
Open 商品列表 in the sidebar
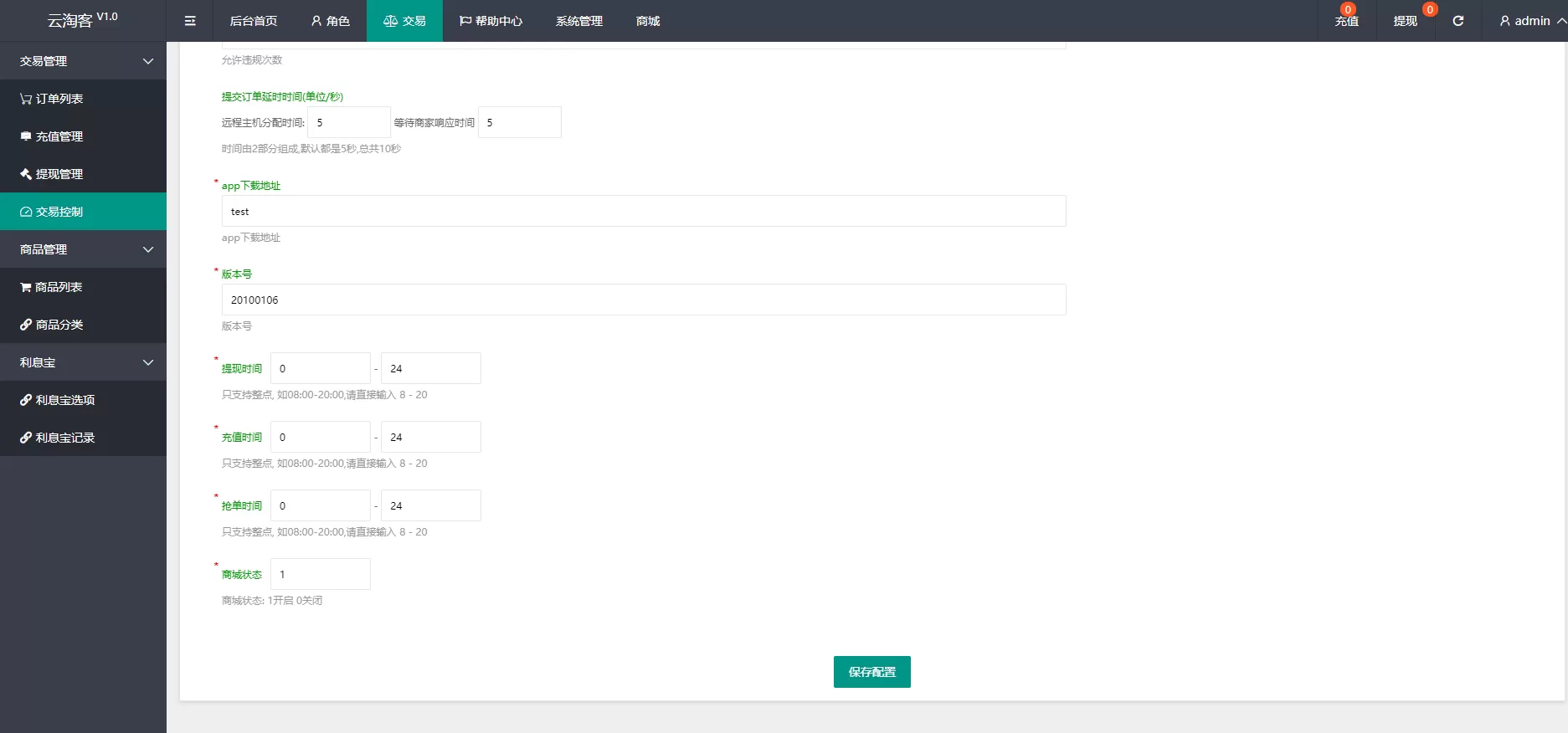tap(59, 287)
